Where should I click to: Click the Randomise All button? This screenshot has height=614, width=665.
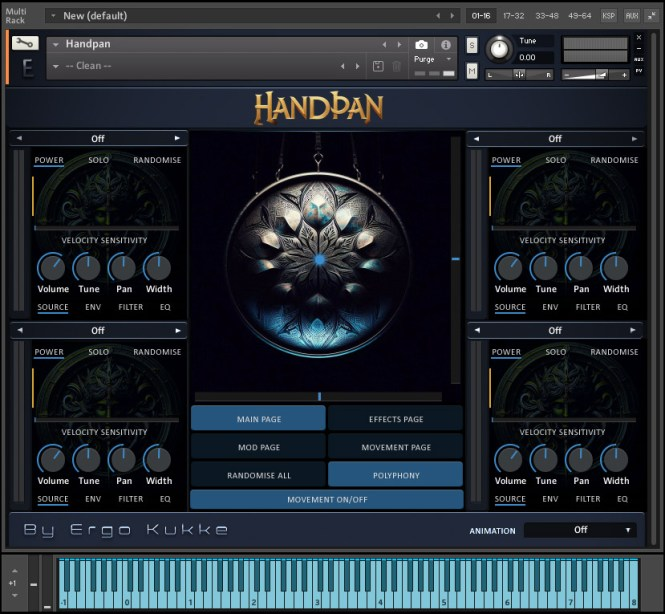pyautogui.click(x=258, y=475)
